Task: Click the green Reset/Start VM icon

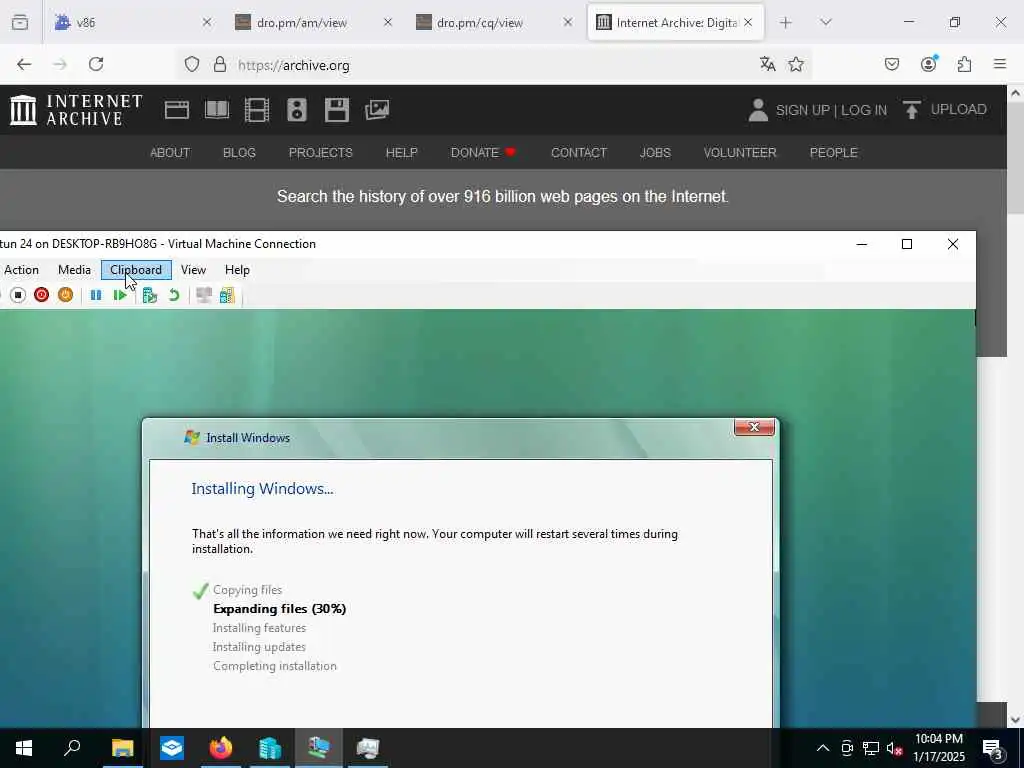Action: (120, 295)
